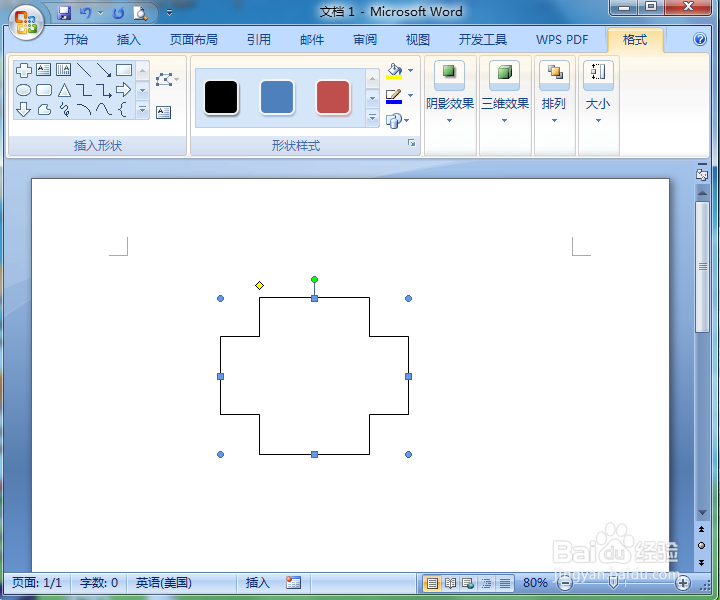Open the 排列 arrange menu

[554, 94]
